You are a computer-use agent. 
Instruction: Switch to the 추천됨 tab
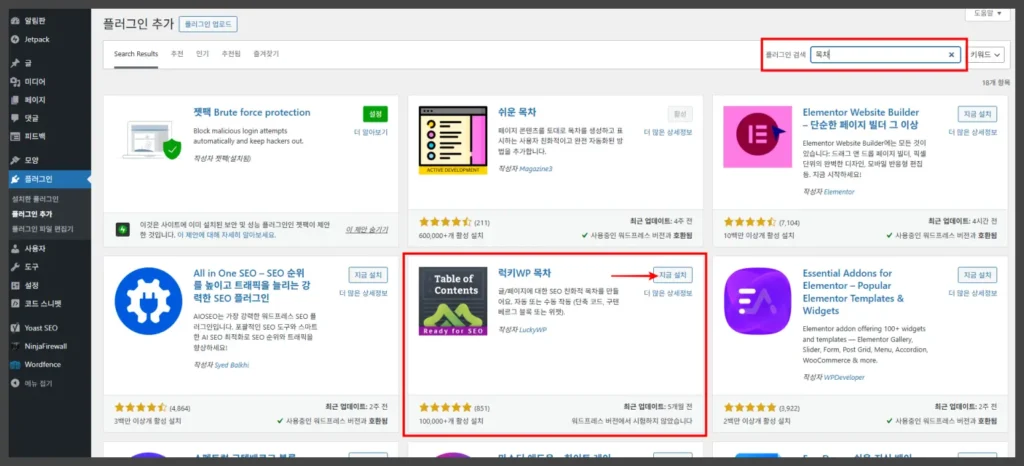(x=231, y=54)
